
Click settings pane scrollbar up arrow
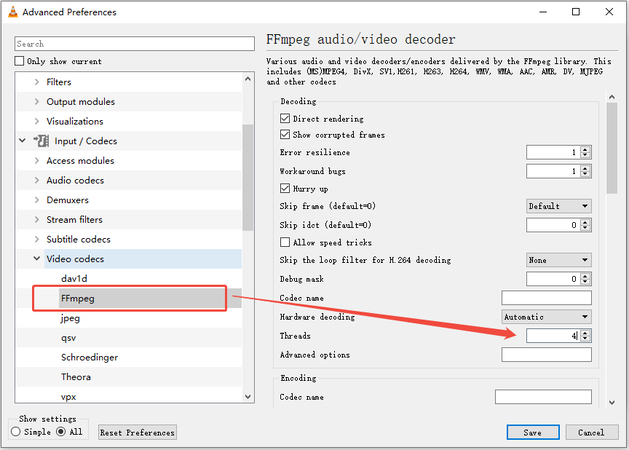coord(612,97)
